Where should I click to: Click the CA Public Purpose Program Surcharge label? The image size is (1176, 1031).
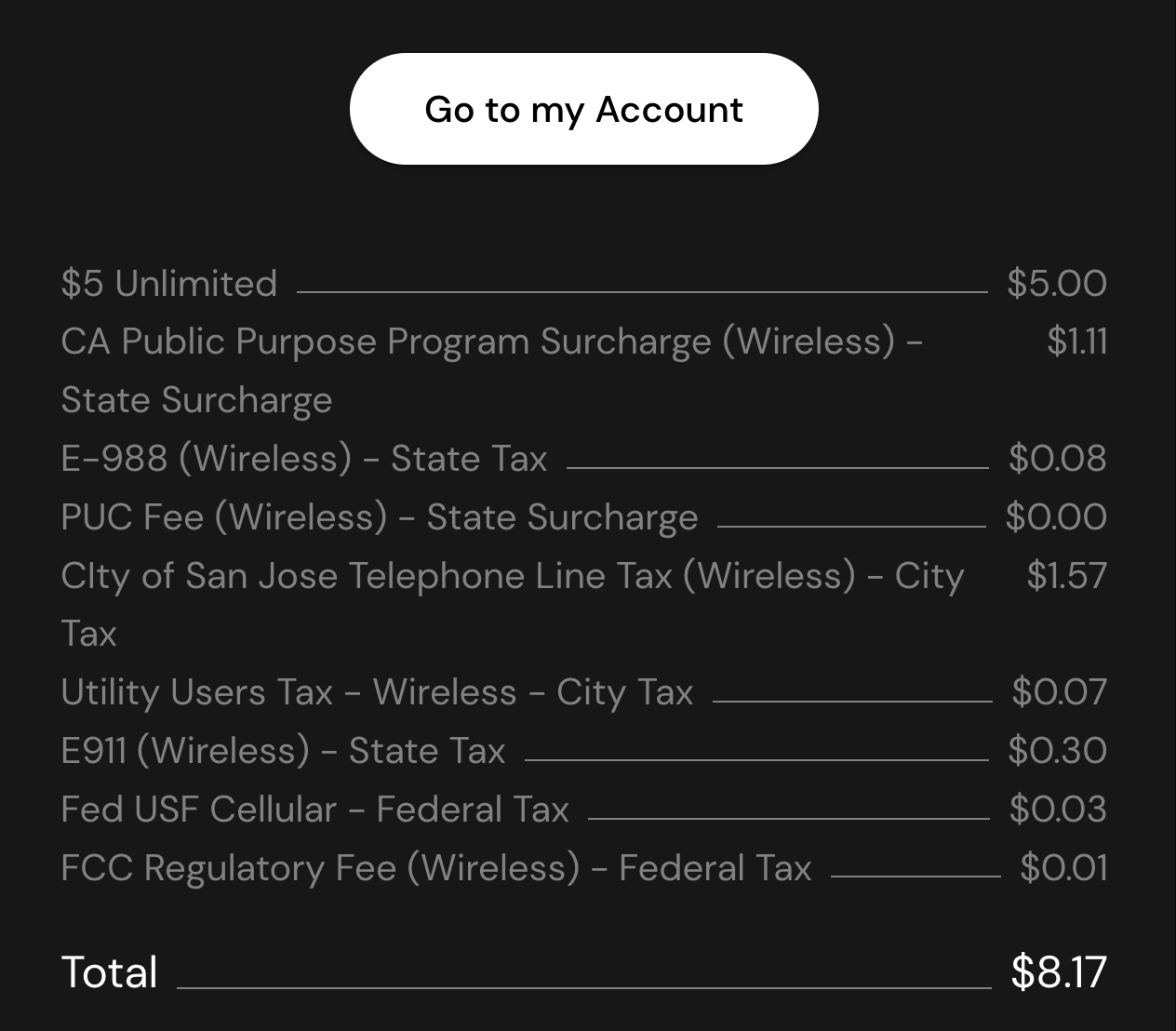pos(491,342)
